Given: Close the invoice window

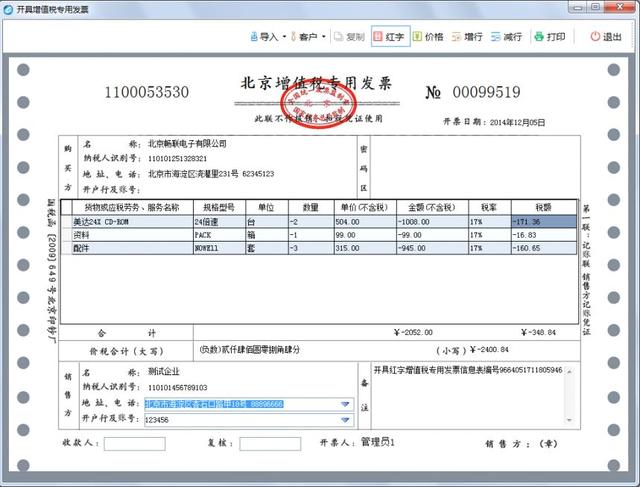Looking at the screenshot, I should pyautogui.click(x=620, y=7).
